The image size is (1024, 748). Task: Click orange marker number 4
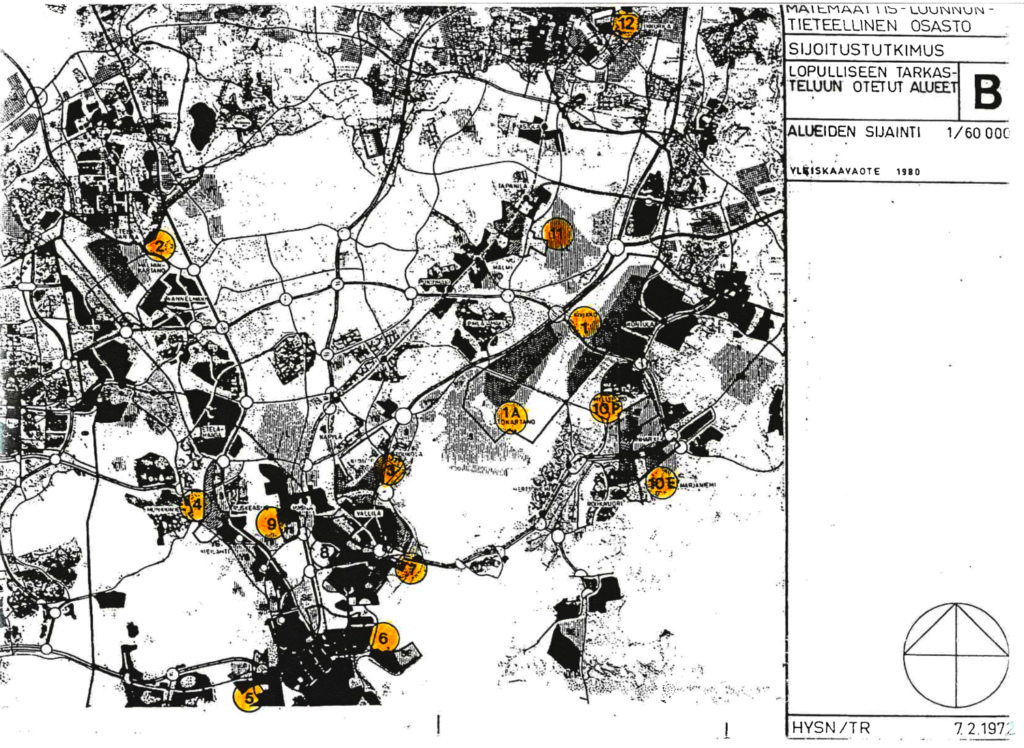194,506
